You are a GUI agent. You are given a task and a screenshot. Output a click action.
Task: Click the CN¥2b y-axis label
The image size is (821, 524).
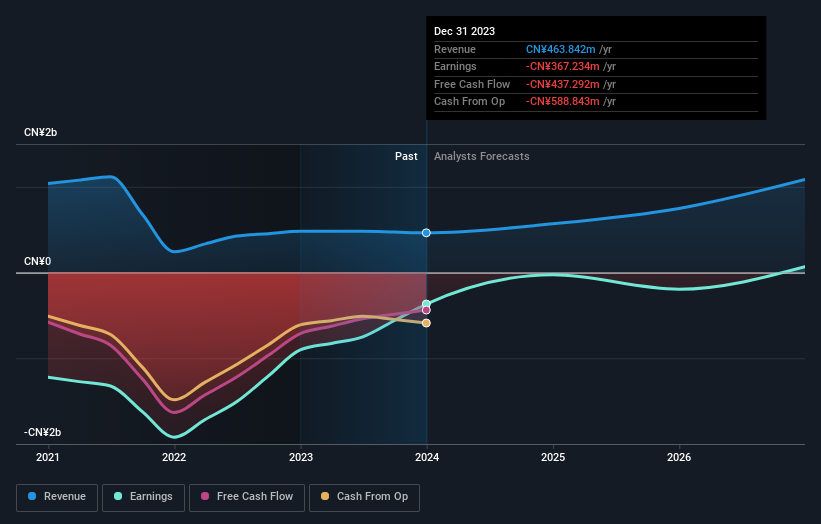pos(40,132)
